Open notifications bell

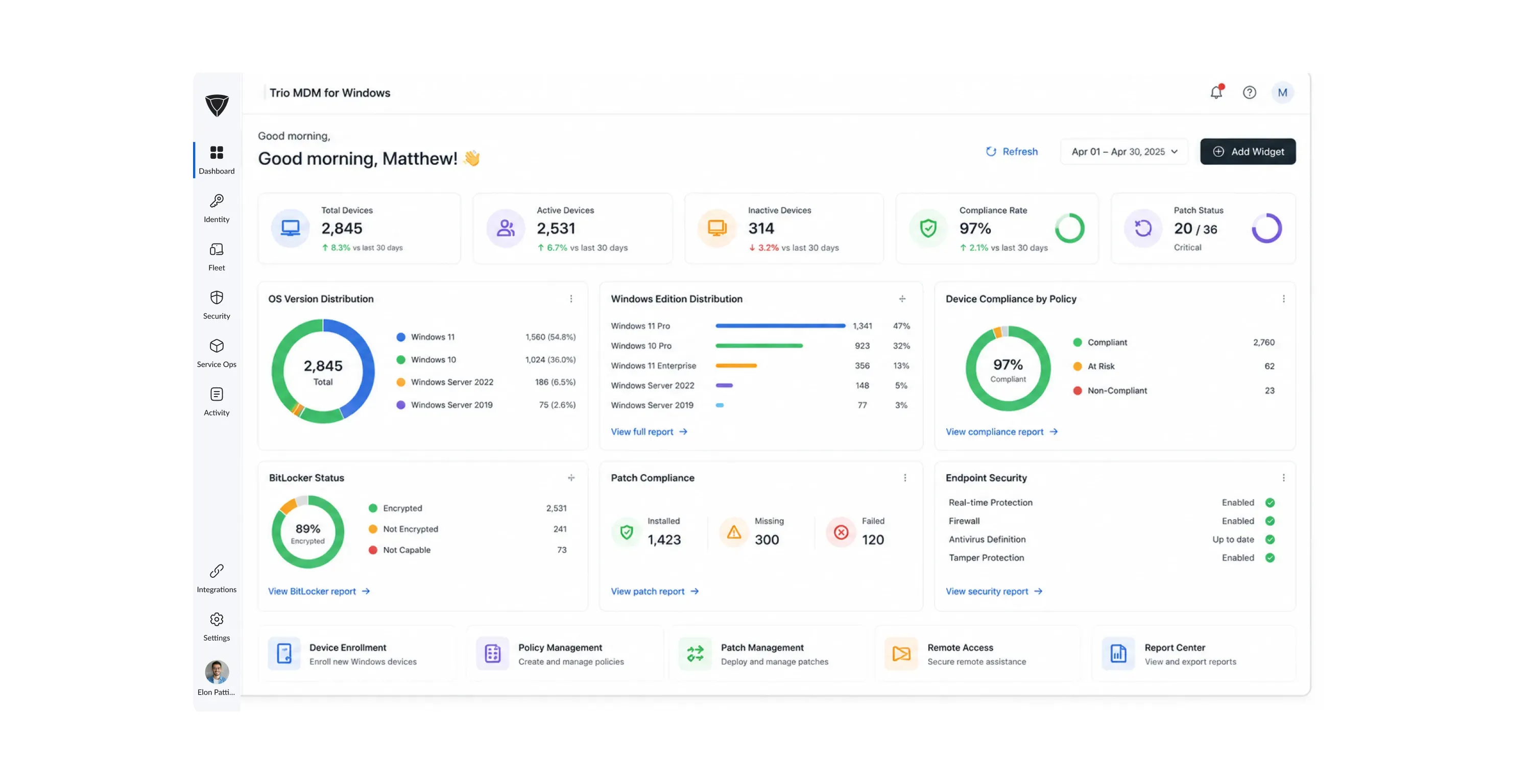coord(1217,92)
